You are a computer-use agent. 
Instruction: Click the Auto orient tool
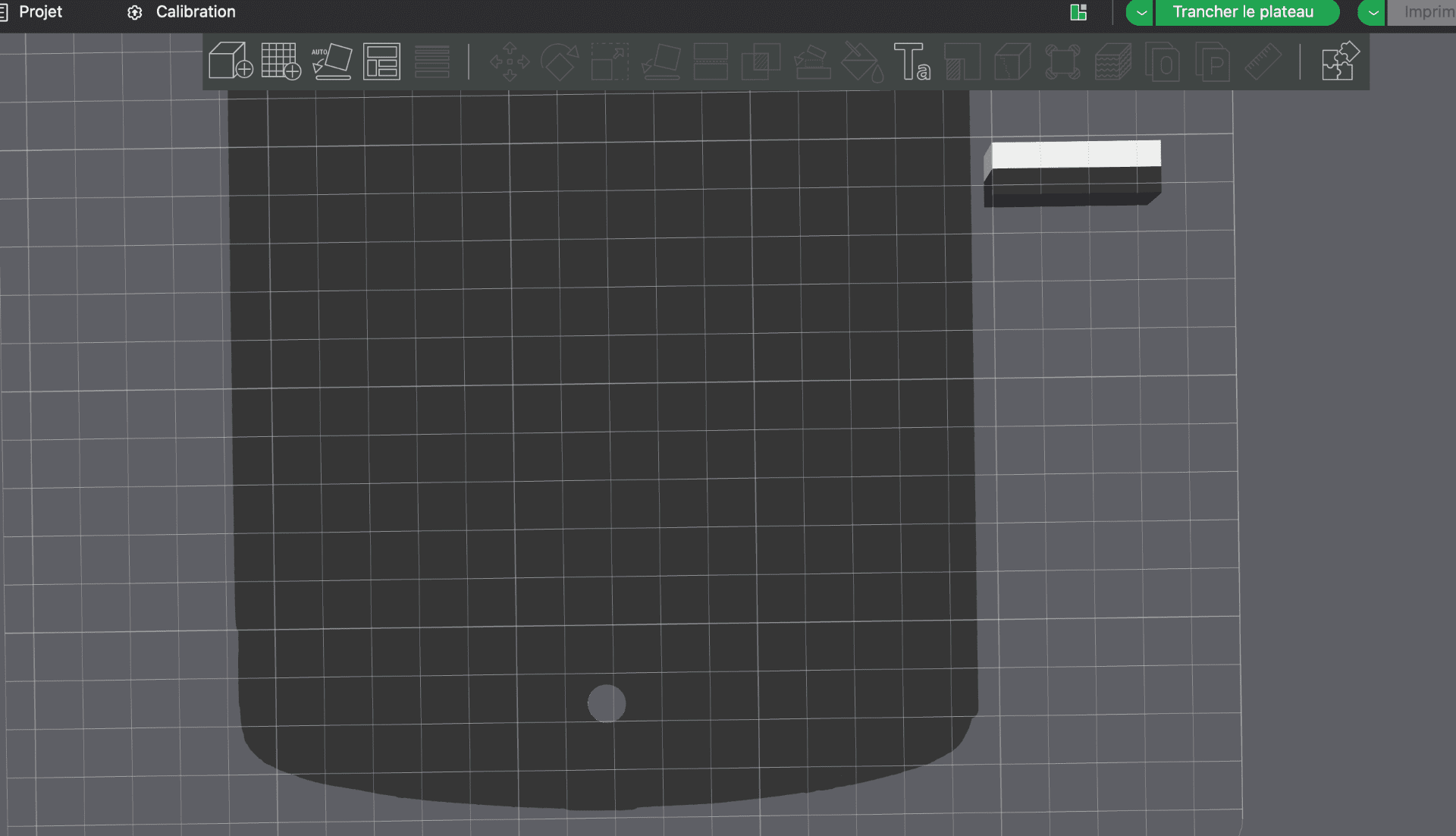tap(331, 61)
